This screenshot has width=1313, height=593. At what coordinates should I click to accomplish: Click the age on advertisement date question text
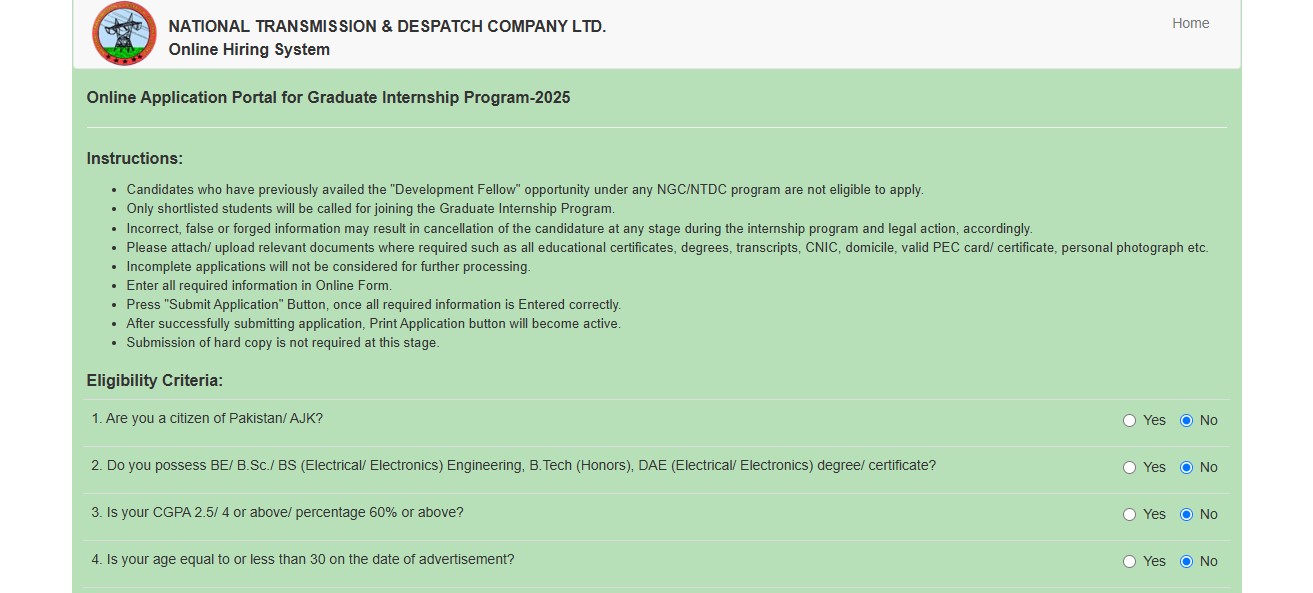(303, 559)
